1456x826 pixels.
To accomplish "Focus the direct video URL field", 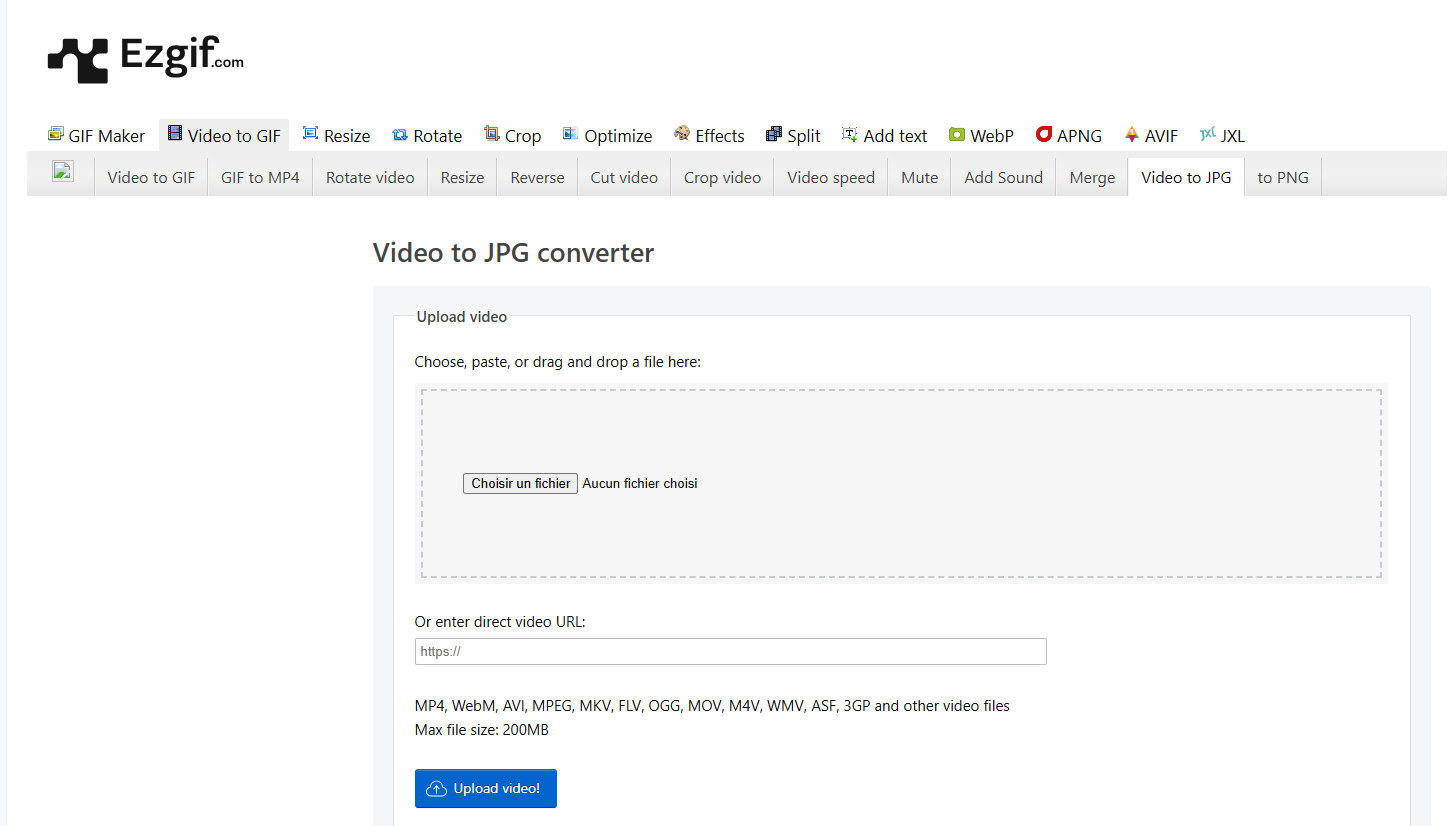I will (x=730, y=652).
